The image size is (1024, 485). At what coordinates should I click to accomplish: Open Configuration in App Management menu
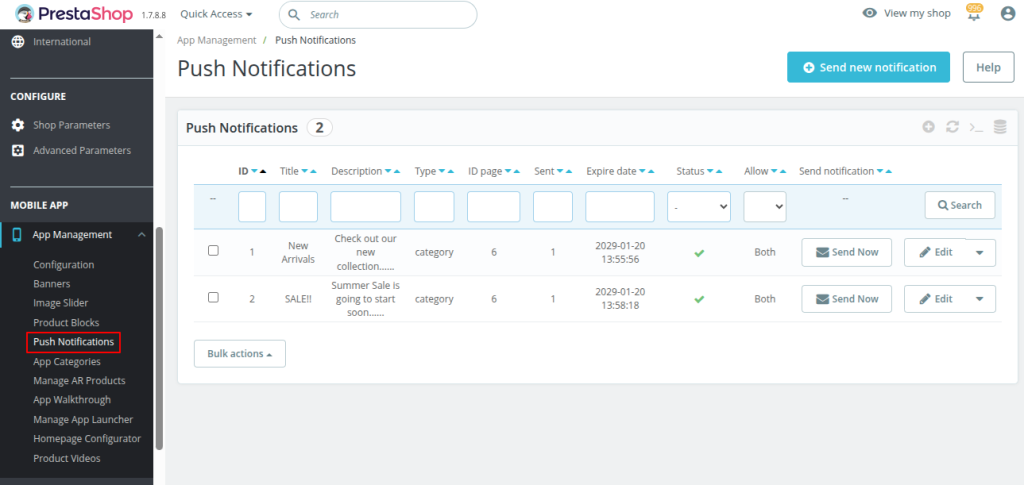[x=63, y=265]
